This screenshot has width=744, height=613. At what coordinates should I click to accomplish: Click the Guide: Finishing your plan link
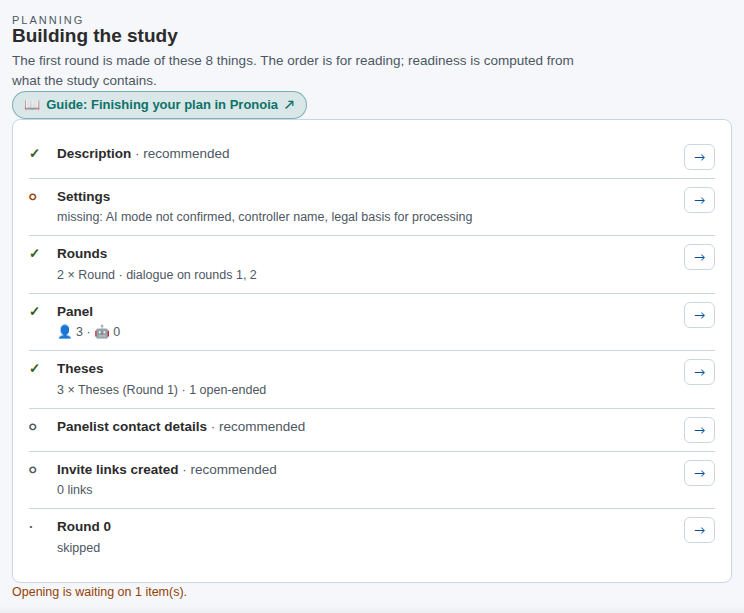point(159,105)
